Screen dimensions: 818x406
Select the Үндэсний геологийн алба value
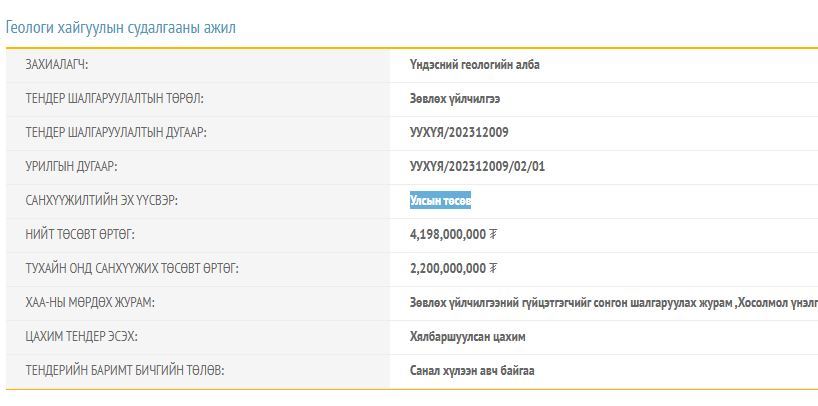(474, 65)
